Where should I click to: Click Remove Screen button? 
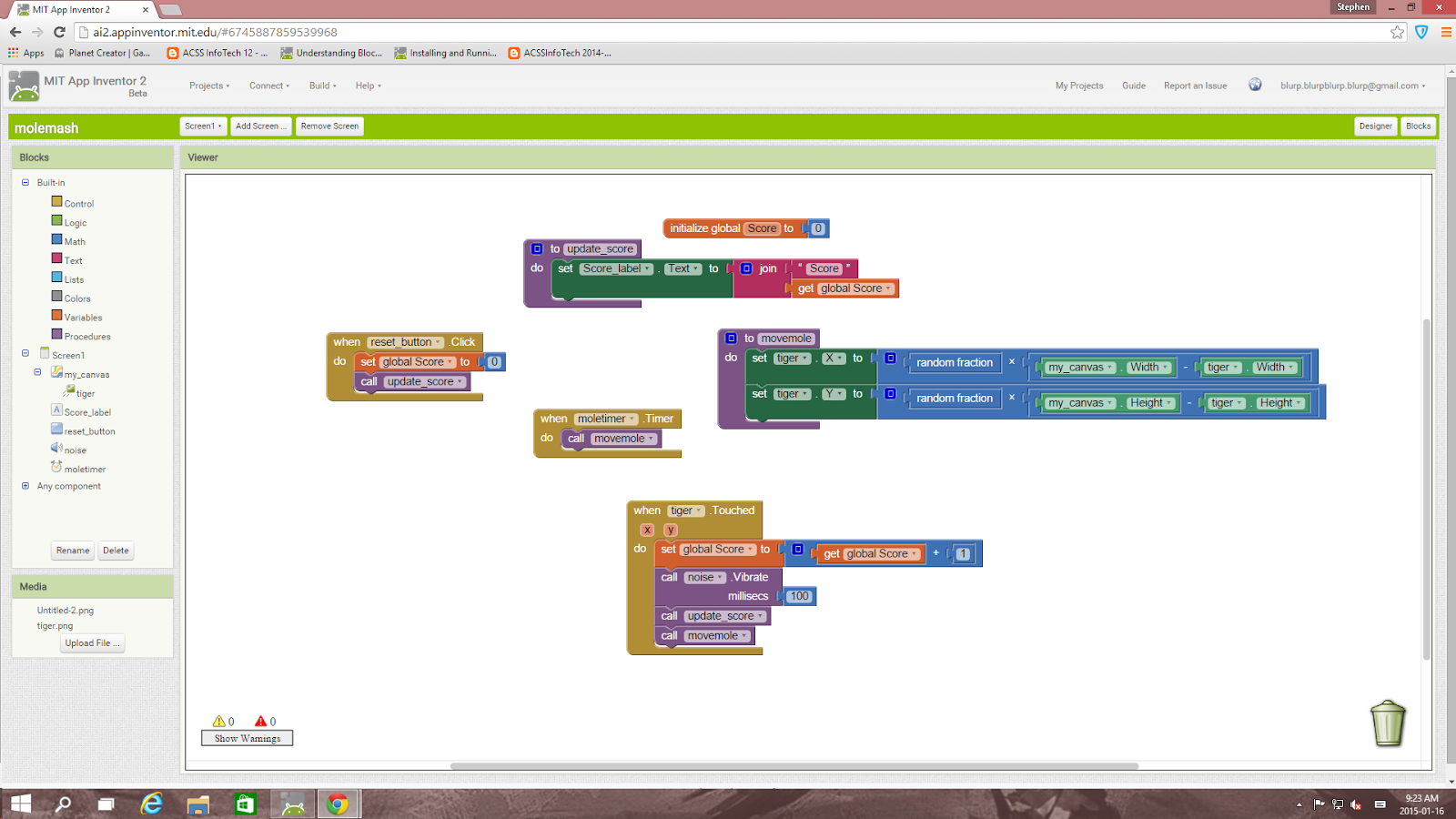click(329, 126)
